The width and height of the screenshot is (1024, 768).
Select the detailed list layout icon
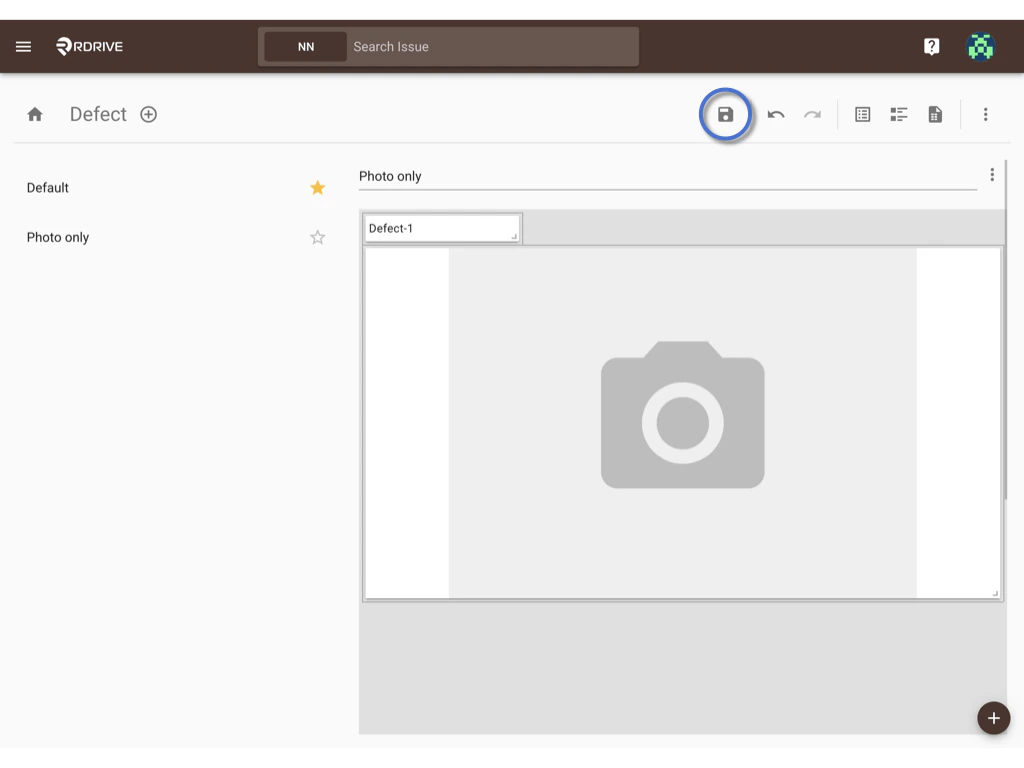(898, 114)
